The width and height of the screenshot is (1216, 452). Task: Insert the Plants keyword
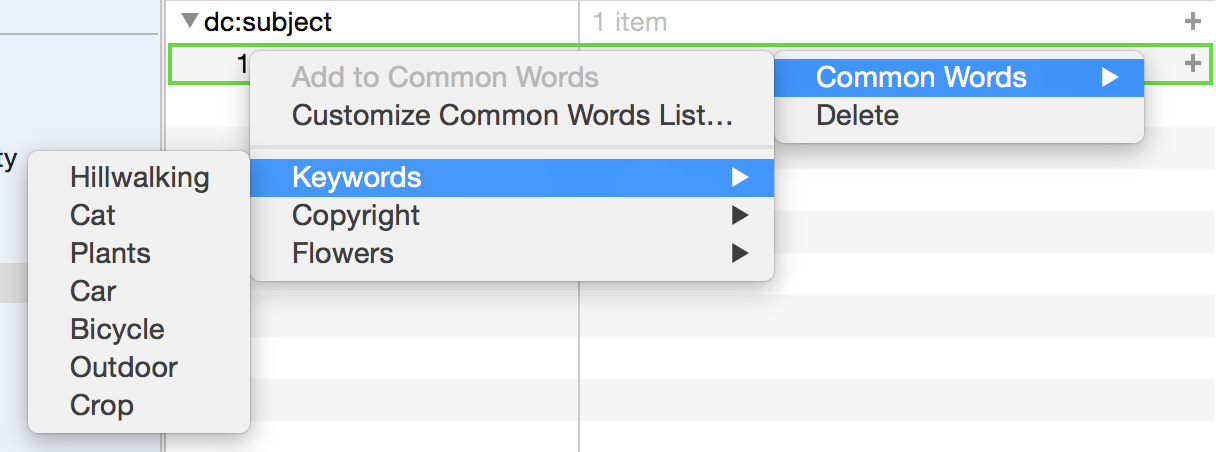[139, 253]
